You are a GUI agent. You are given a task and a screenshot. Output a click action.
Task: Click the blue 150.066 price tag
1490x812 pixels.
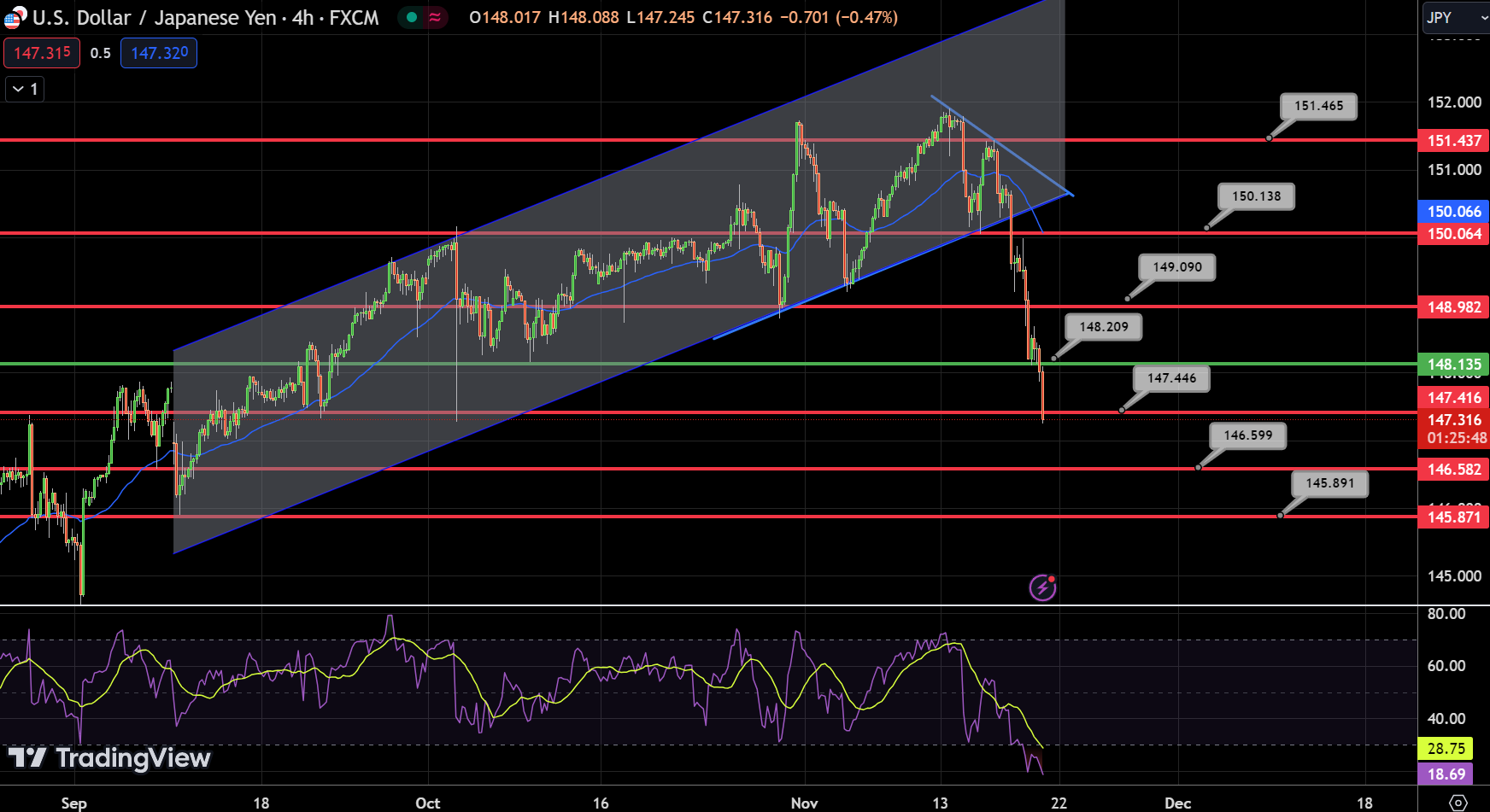1453,211
